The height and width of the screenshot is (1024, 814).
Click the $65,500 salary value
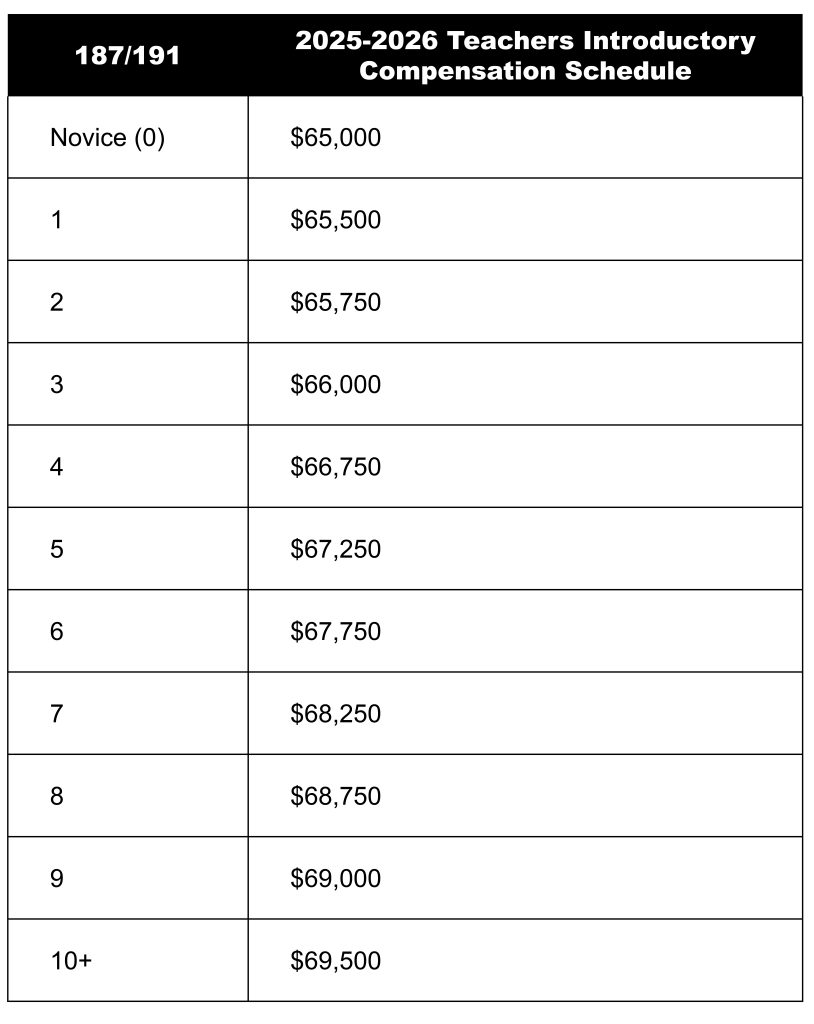(336, 220)
